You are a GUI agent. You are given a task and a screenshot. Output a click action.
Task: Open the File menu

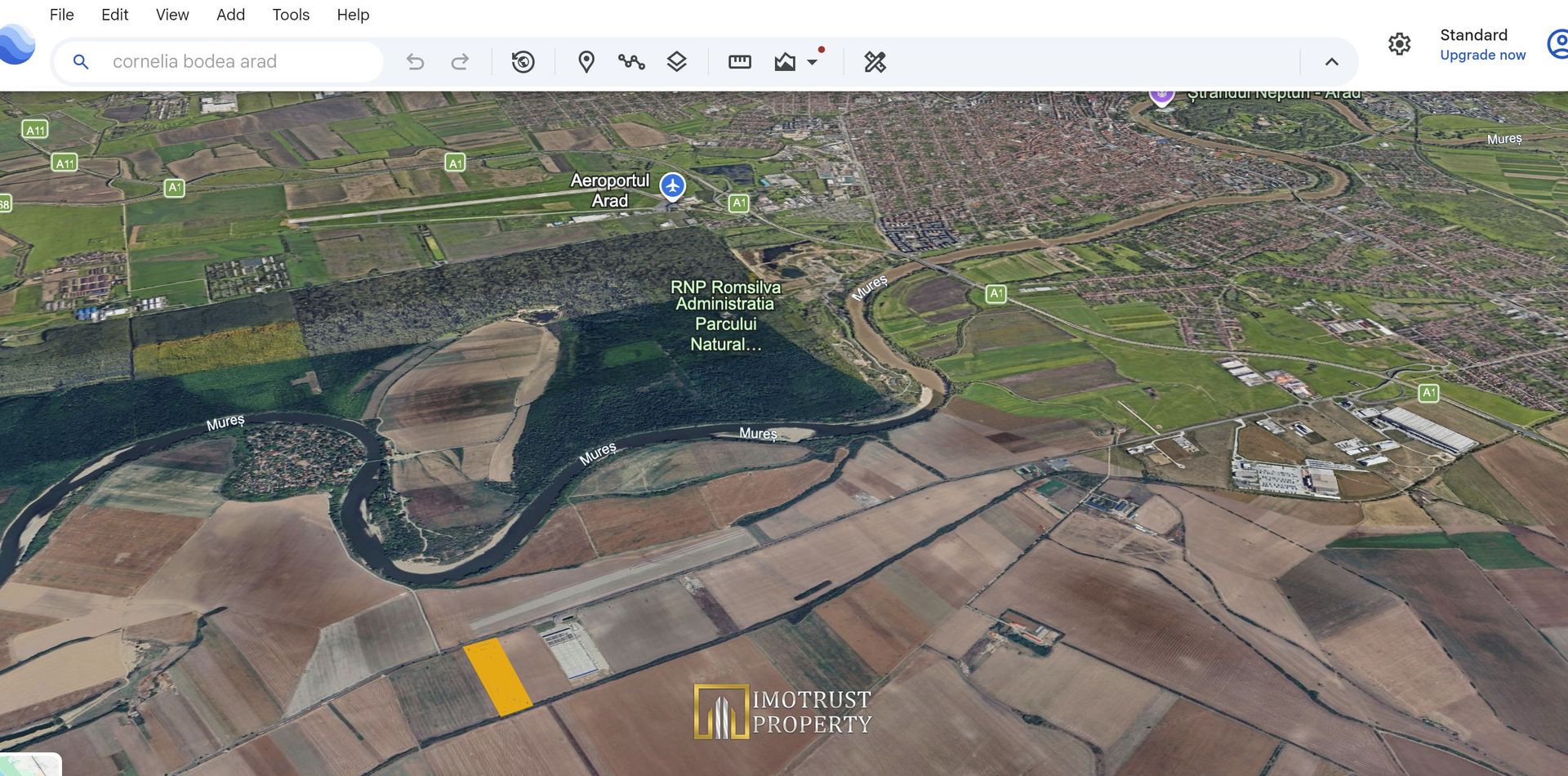tap(61, 15)
